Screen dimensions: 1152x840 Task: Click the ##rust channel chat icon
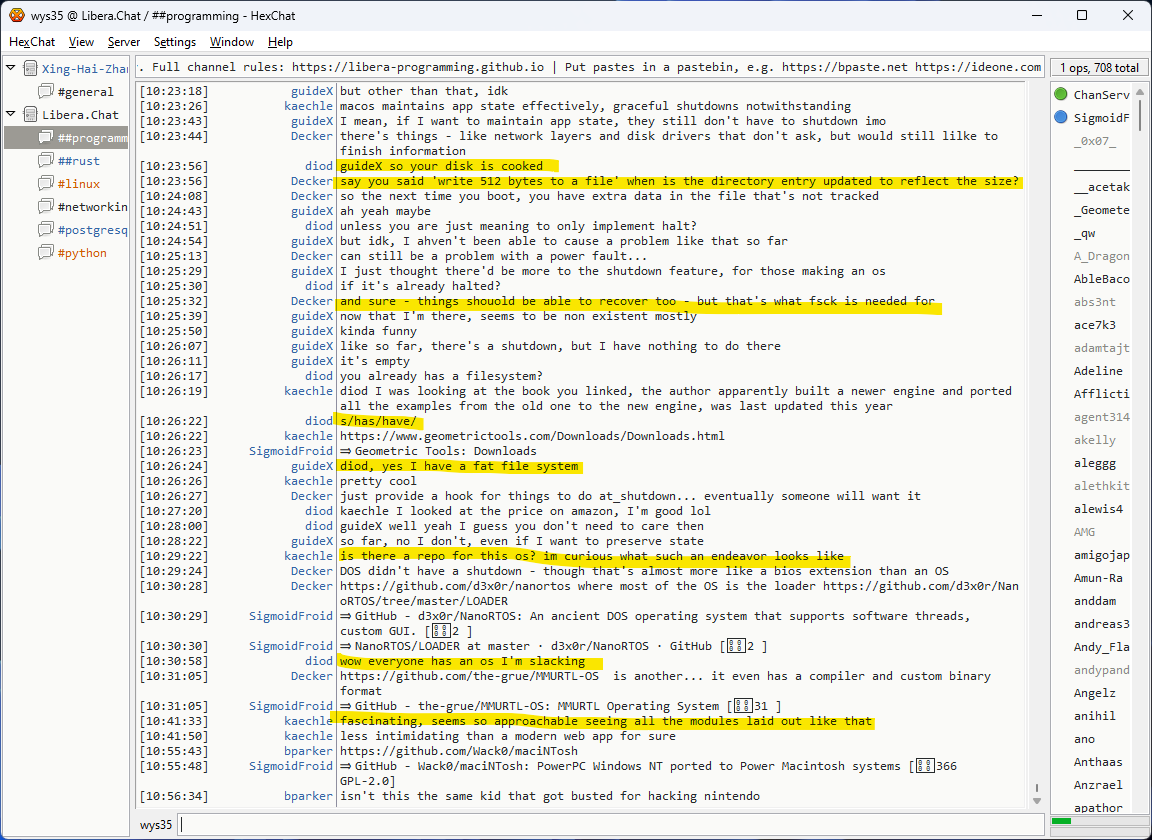coord(46,161)
